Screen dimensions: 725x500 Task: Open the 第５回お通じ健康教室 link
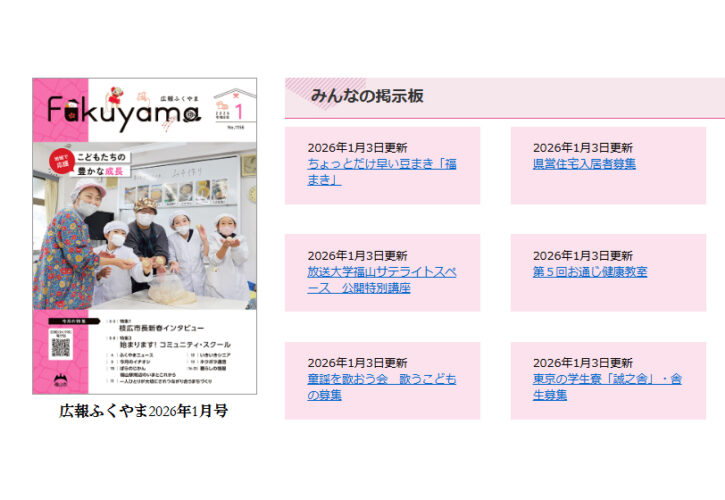click(x=589, y=271)
